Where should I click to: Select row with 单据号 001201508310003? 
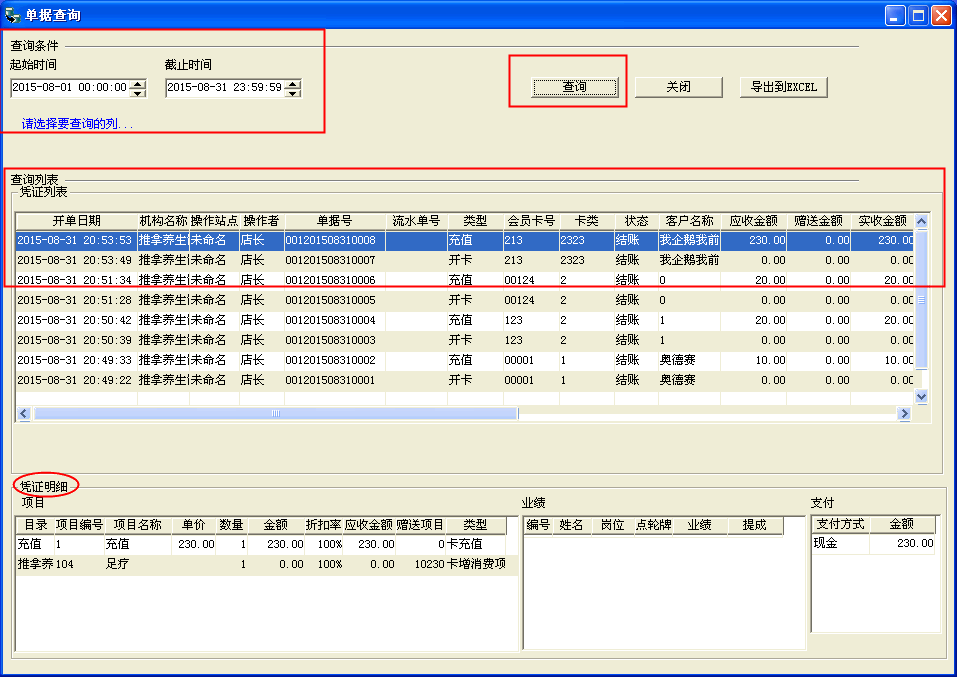tap(464, 340)
